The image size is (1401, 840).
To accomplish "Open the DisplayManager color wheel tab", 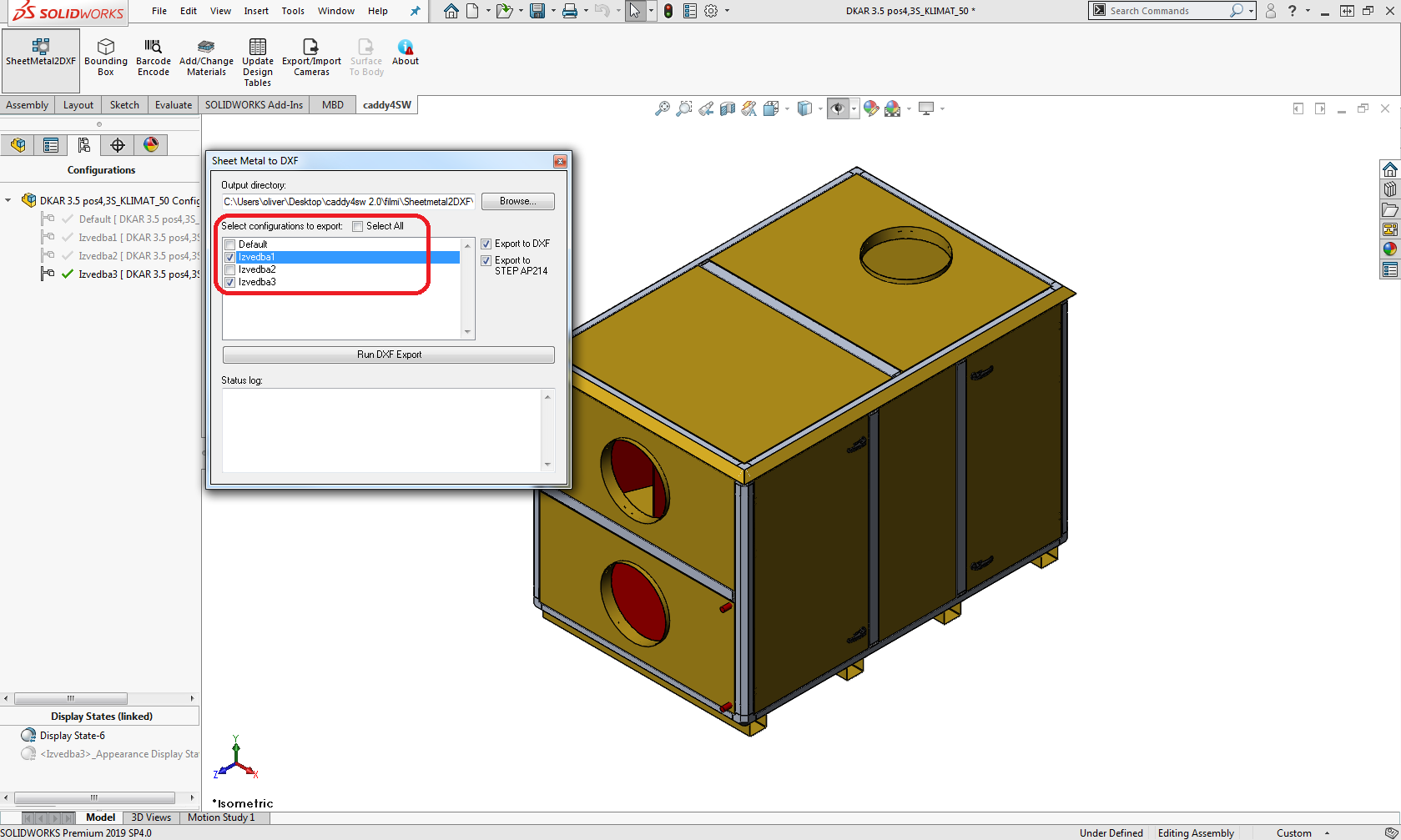I will pos(151,145).
